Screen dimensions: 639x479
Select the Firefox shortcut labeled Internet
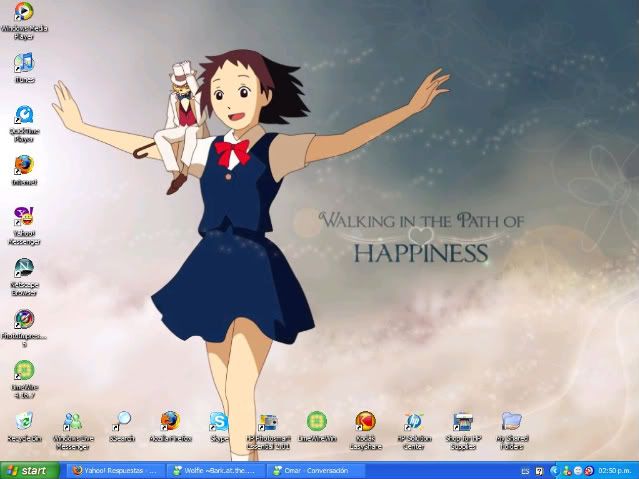[24, 170]
